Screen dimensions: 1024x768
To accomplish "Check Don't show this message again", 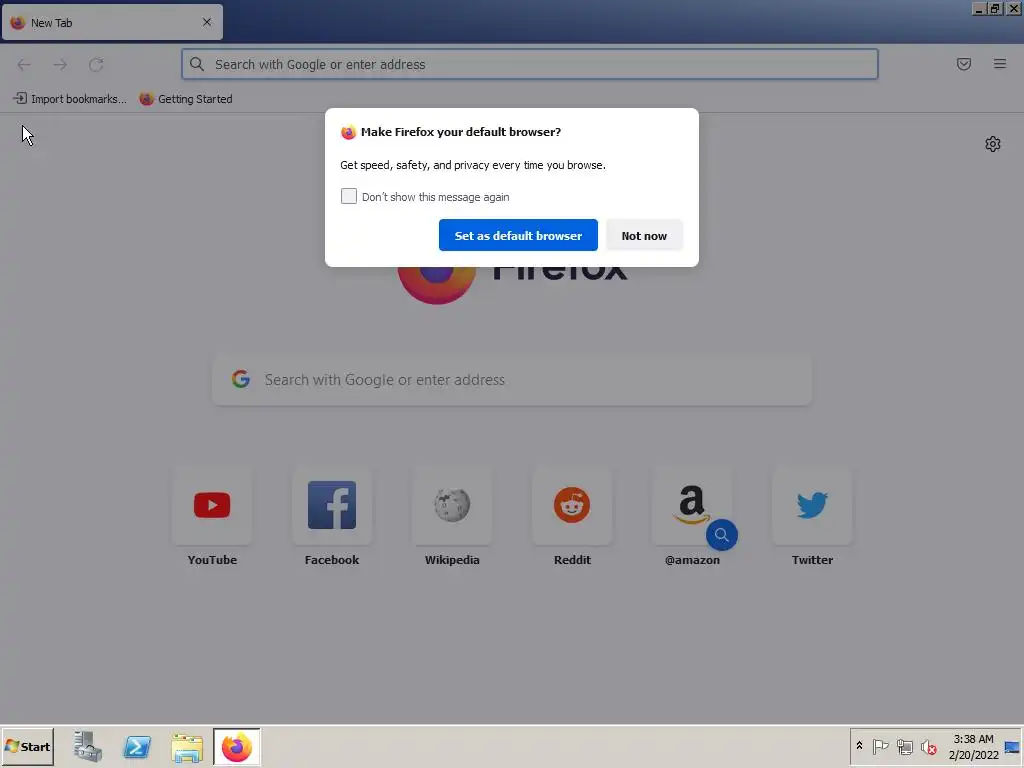I will pyautogui.click(x=349, y=196).
